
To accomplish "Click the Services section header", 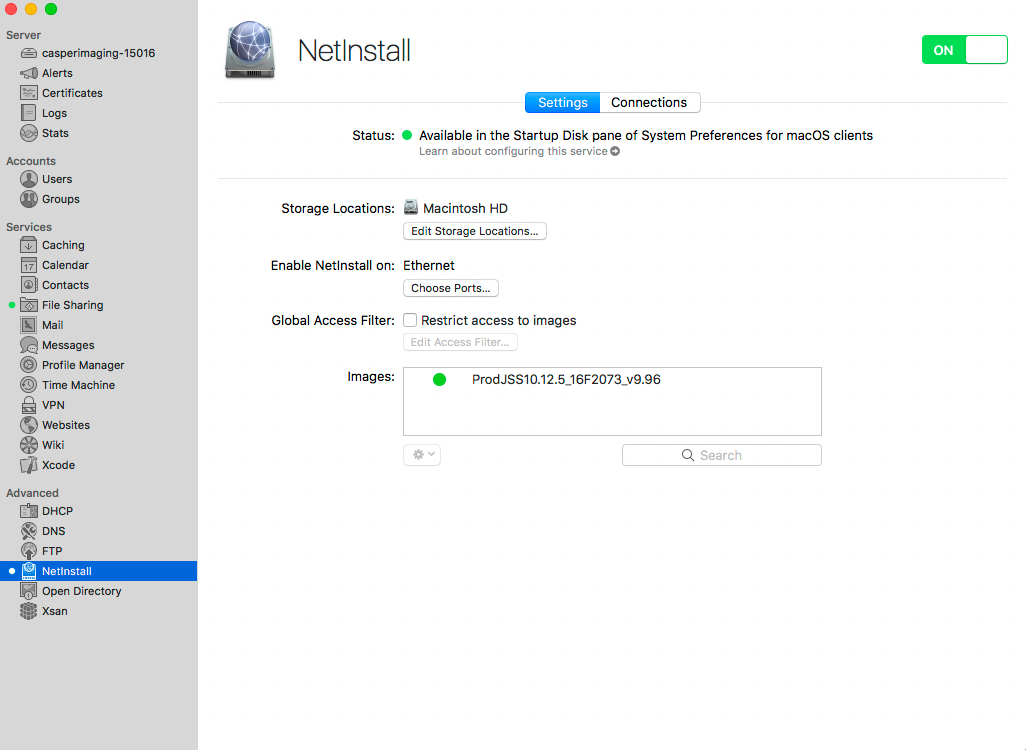I will point(29,227).
